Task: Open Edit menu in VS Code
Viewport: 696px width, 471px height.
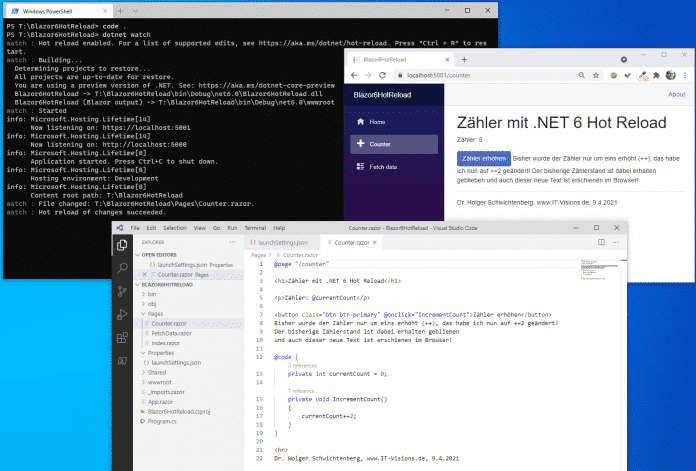Action: [x=151, y=228]
